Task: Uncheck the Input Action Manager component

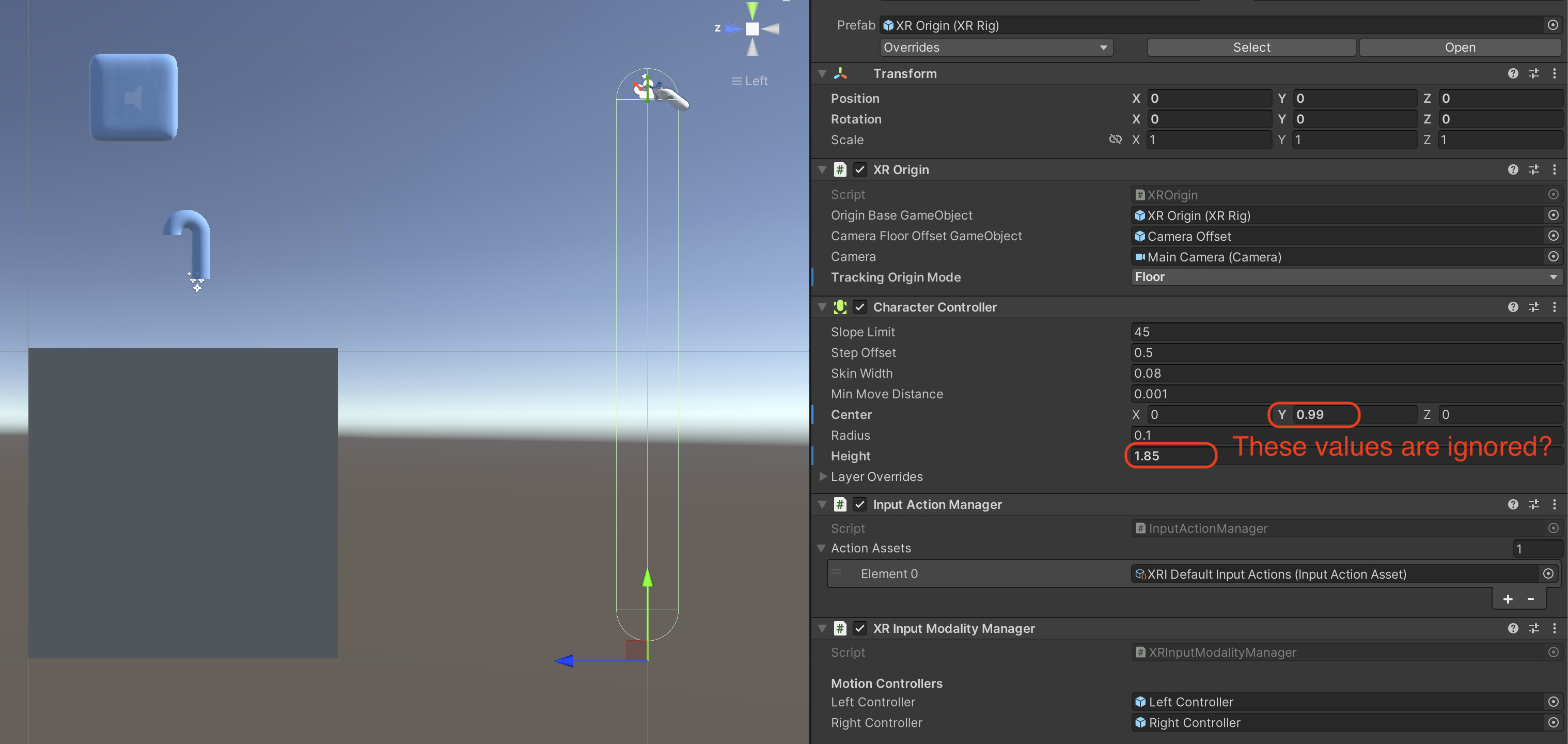Action: point(860,504)
